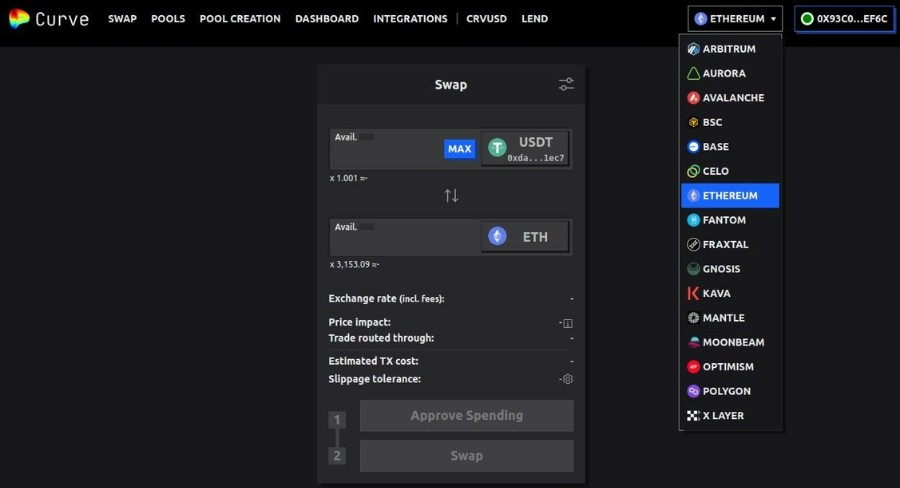Open the Pools page
900x488 pixels.
[168, 19]
